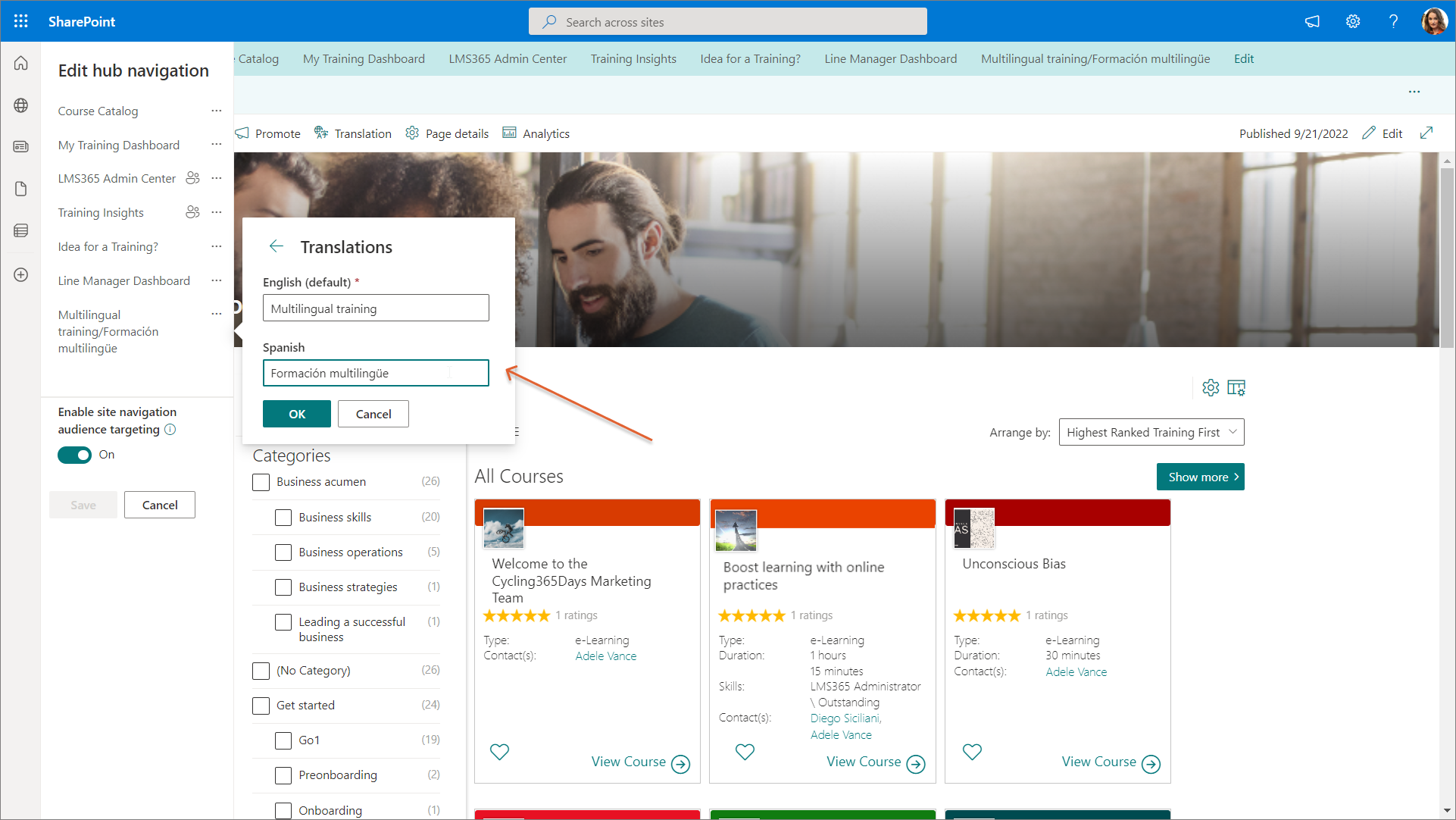Expand the Arrange by dropdown

coord(1151,432)
